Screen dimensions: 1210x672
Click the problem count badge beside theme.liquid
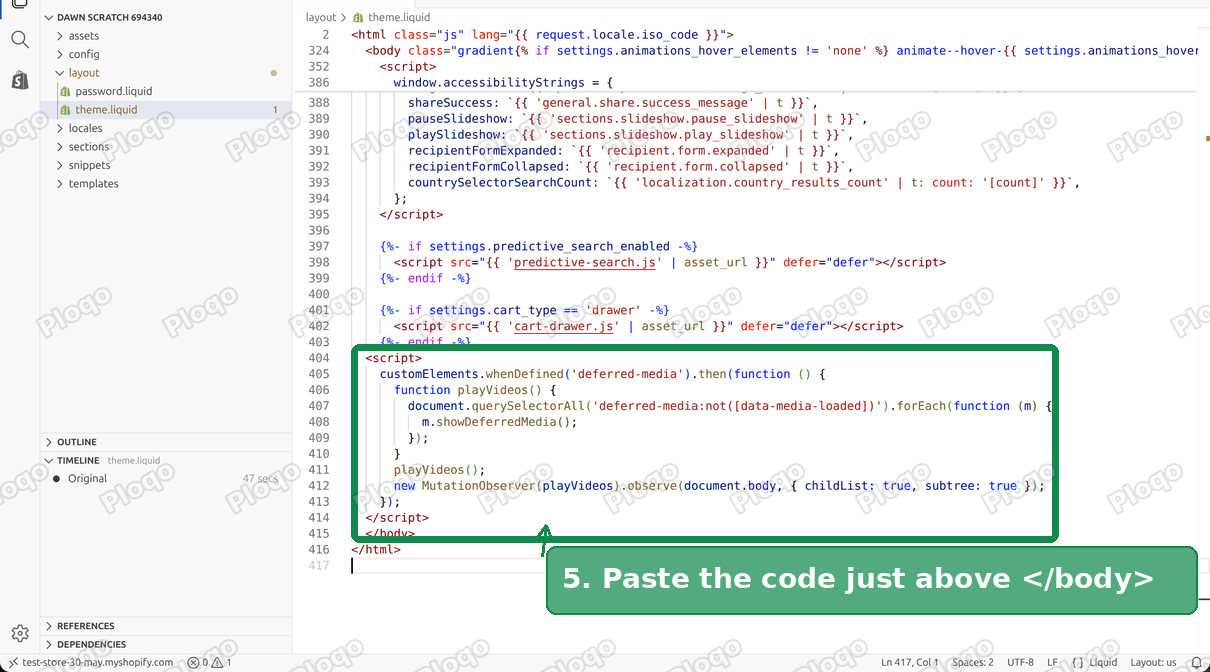[x=275, y=110]
